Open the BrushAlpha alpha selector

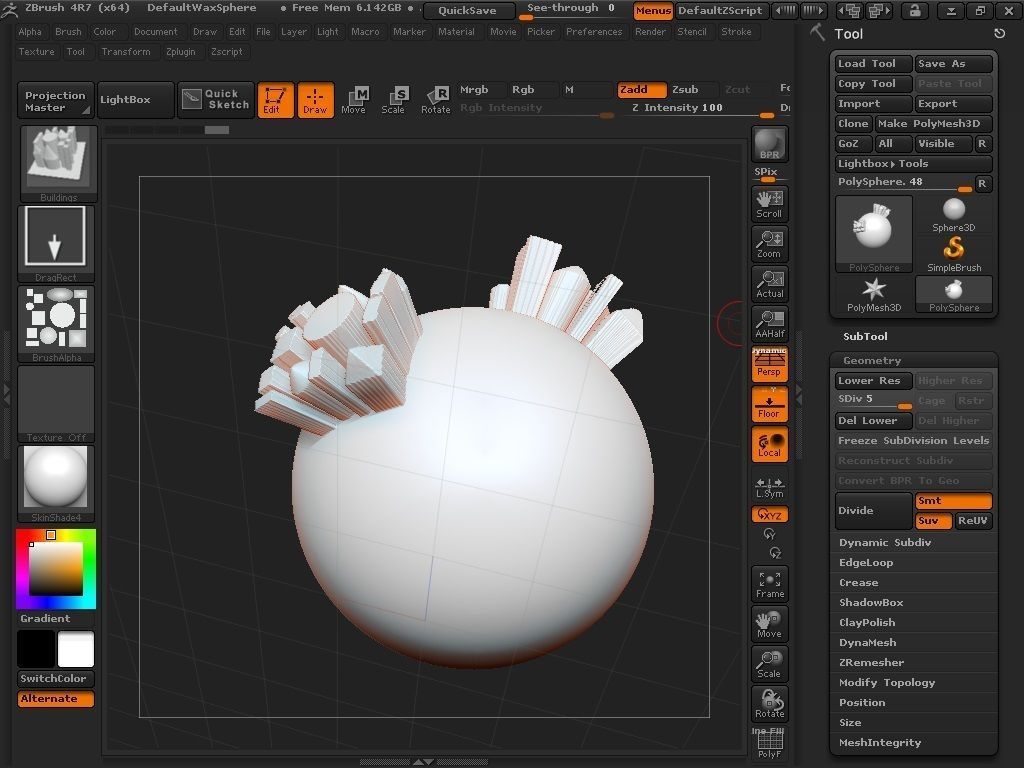(56, 324)
